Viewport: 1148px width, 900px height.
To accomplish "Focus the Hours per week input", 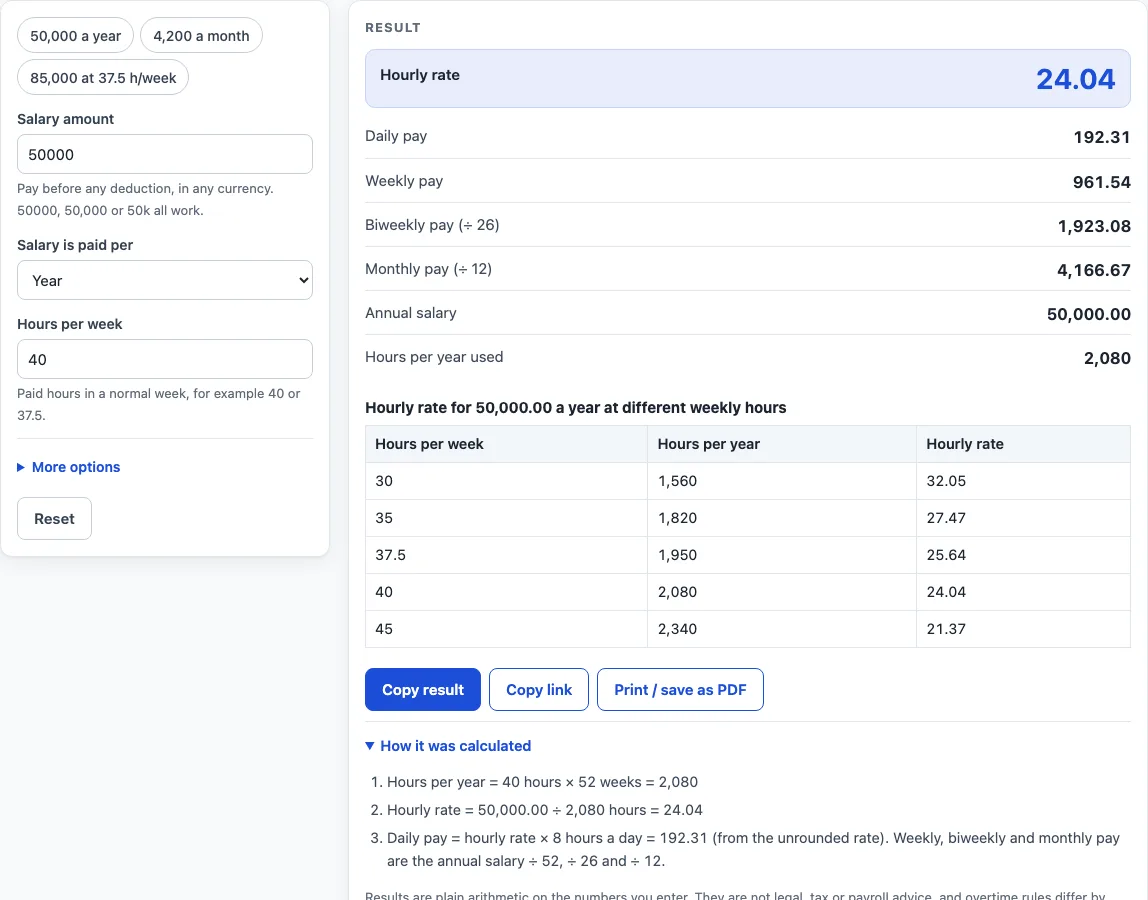I will click(x=165, y=360).
